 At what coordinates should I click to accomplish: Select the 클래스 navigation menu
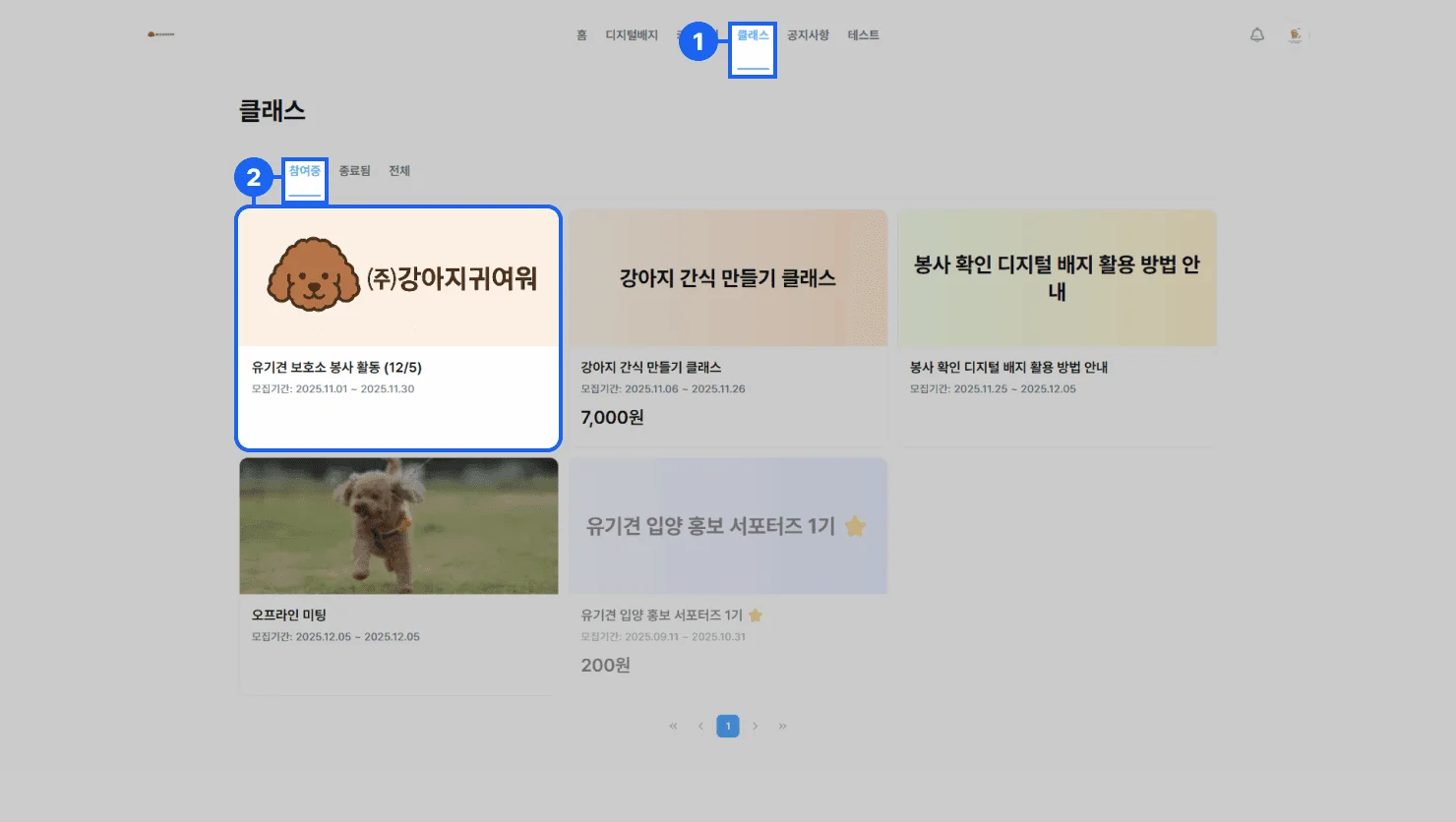(753, 35)
